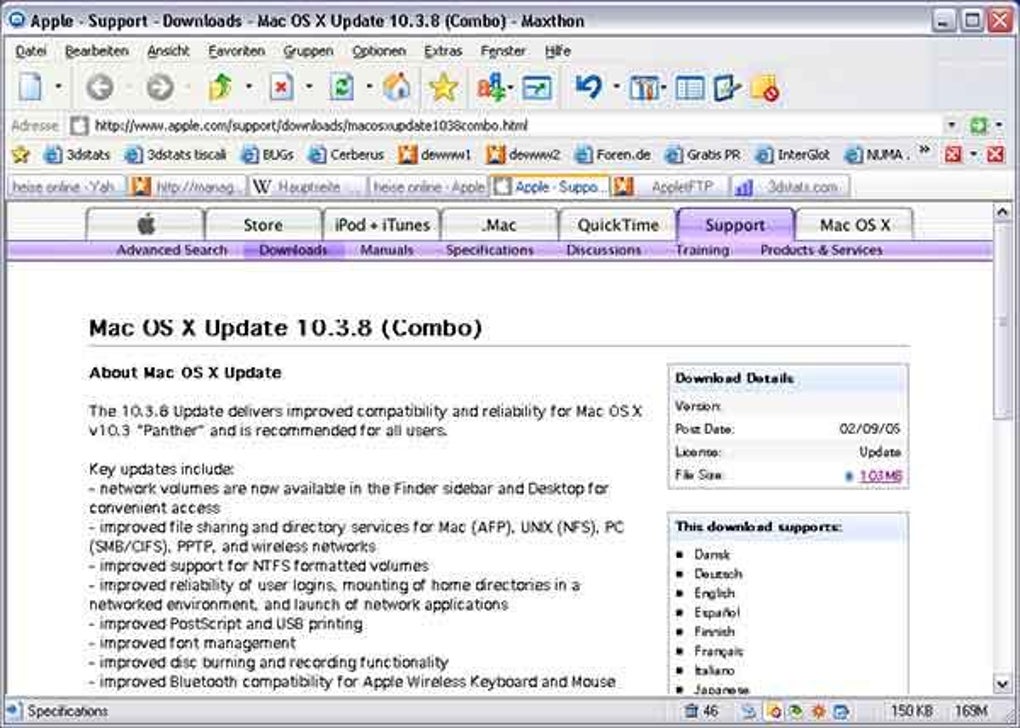Image resolution: width=1020 pixels, height=728 pixels.
Task: Open dropdown arrow next to New page icon
Action: click(x=59, y=87)
